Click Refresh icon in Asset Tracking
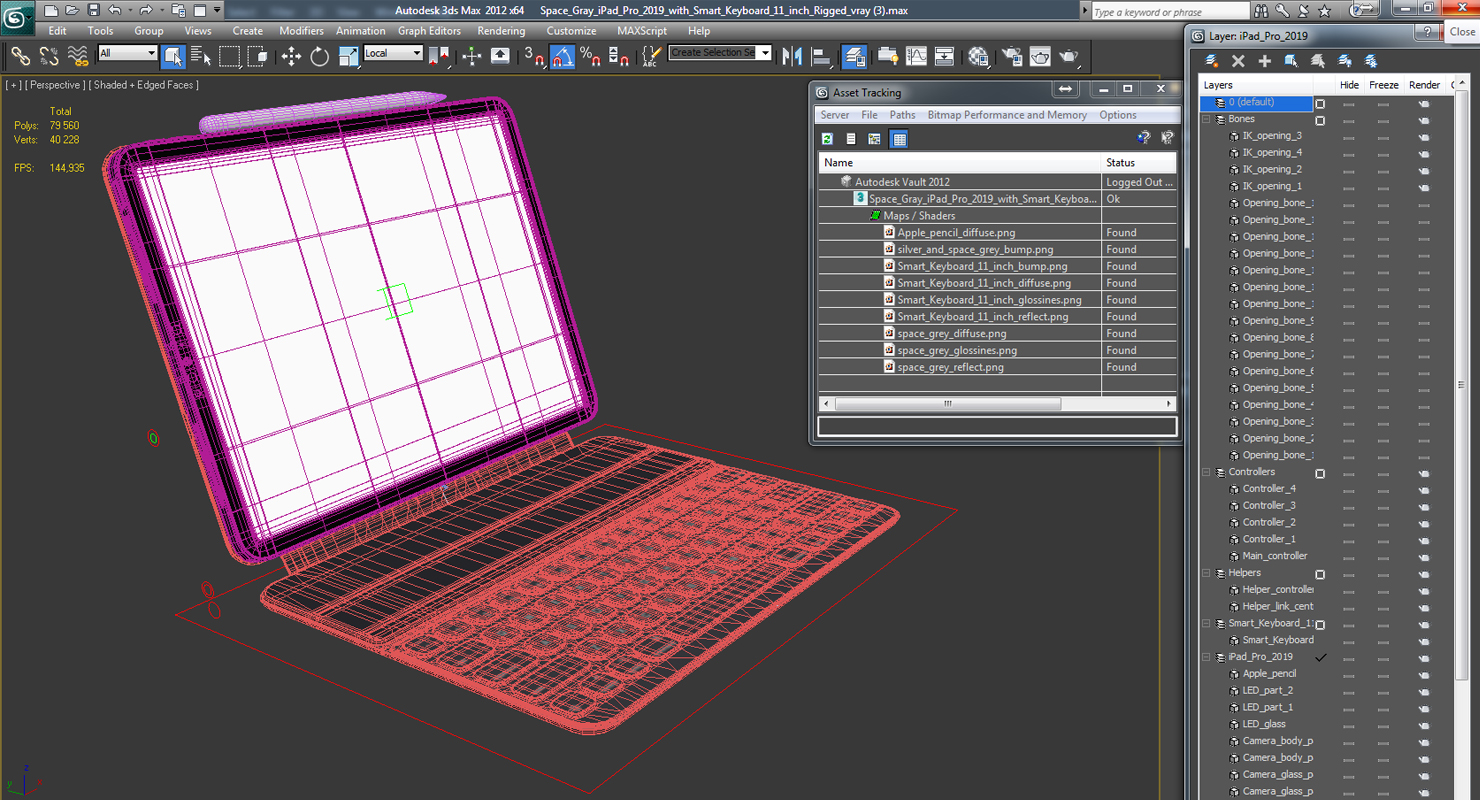 click(827, 139)
